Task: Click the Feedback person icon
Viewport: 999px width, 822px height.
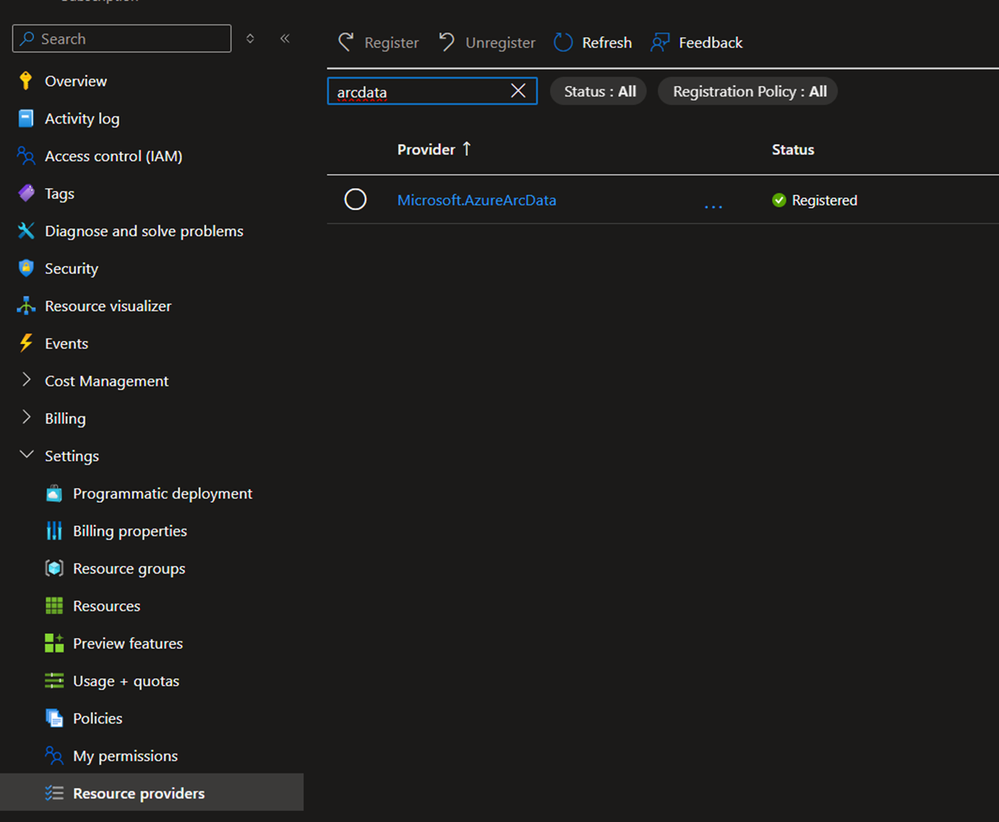Action: coord(660,42)
